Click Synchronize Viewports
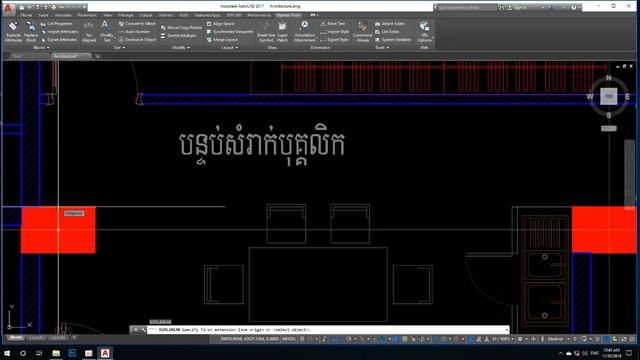 pos(230,31)
